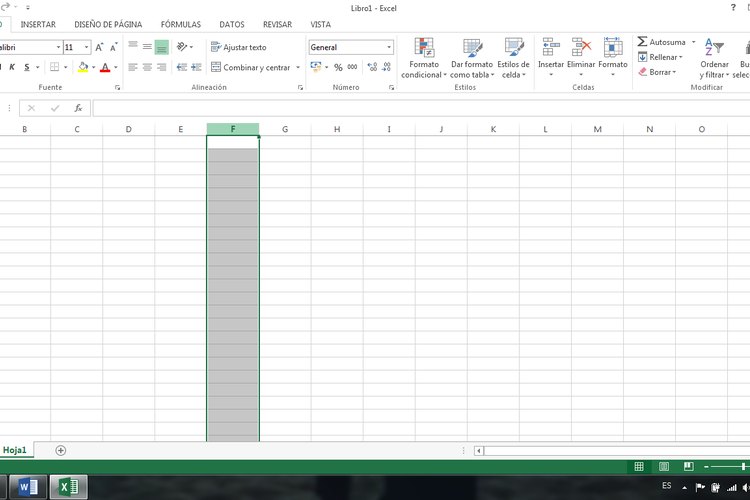Open Word from the taskbar
This screenshot has width=750, height=500.
28,487
